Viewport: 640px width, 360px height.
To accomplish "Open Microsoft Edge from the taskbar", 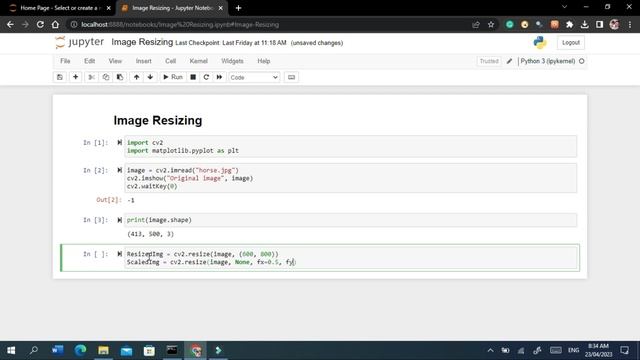I will tap(80, 350).
